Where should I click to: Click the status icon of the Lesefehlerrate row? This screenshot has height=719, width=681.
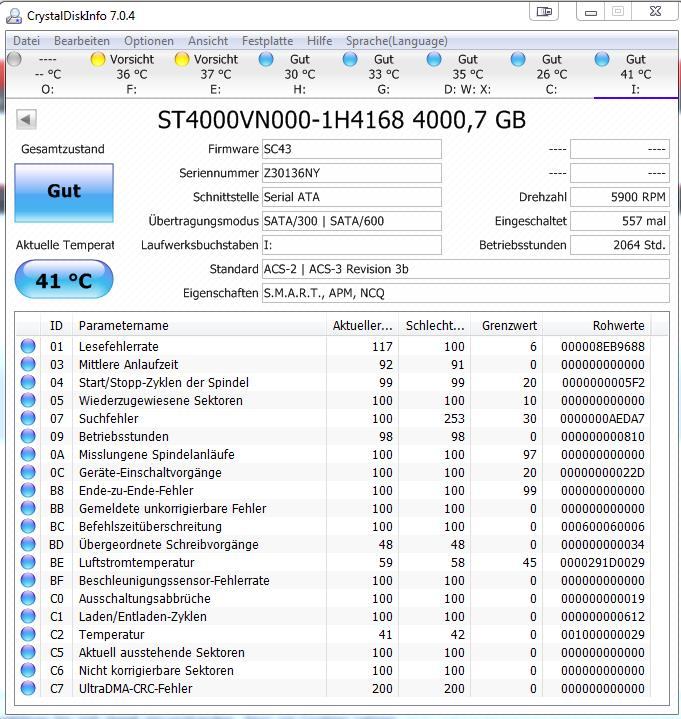pyautogui.click(x=28, y=346)
